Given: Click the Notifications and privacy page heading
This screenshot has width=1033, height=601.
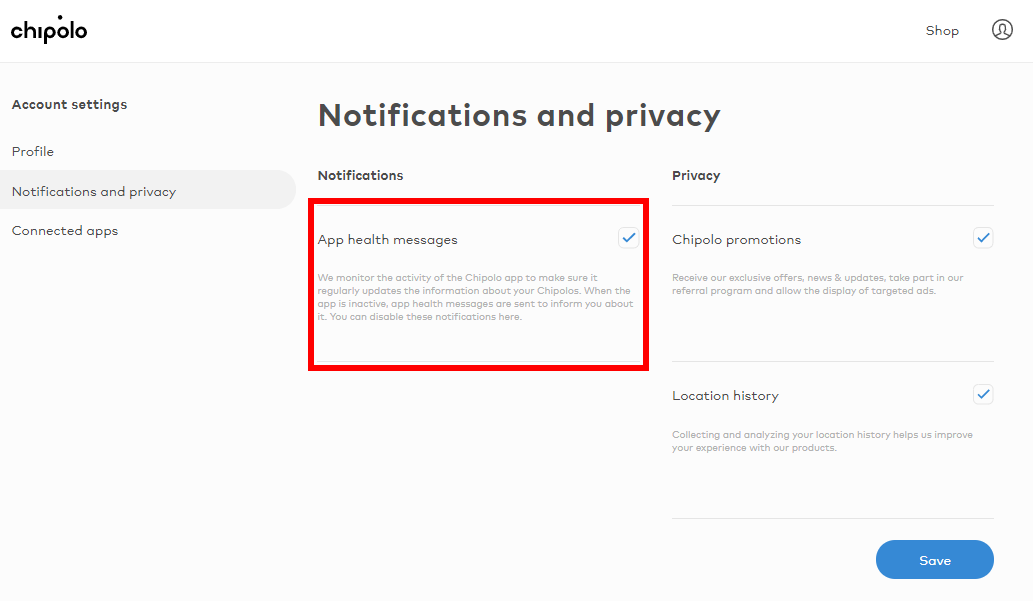Looking at the screenshot, I should (x=519, y=116).
